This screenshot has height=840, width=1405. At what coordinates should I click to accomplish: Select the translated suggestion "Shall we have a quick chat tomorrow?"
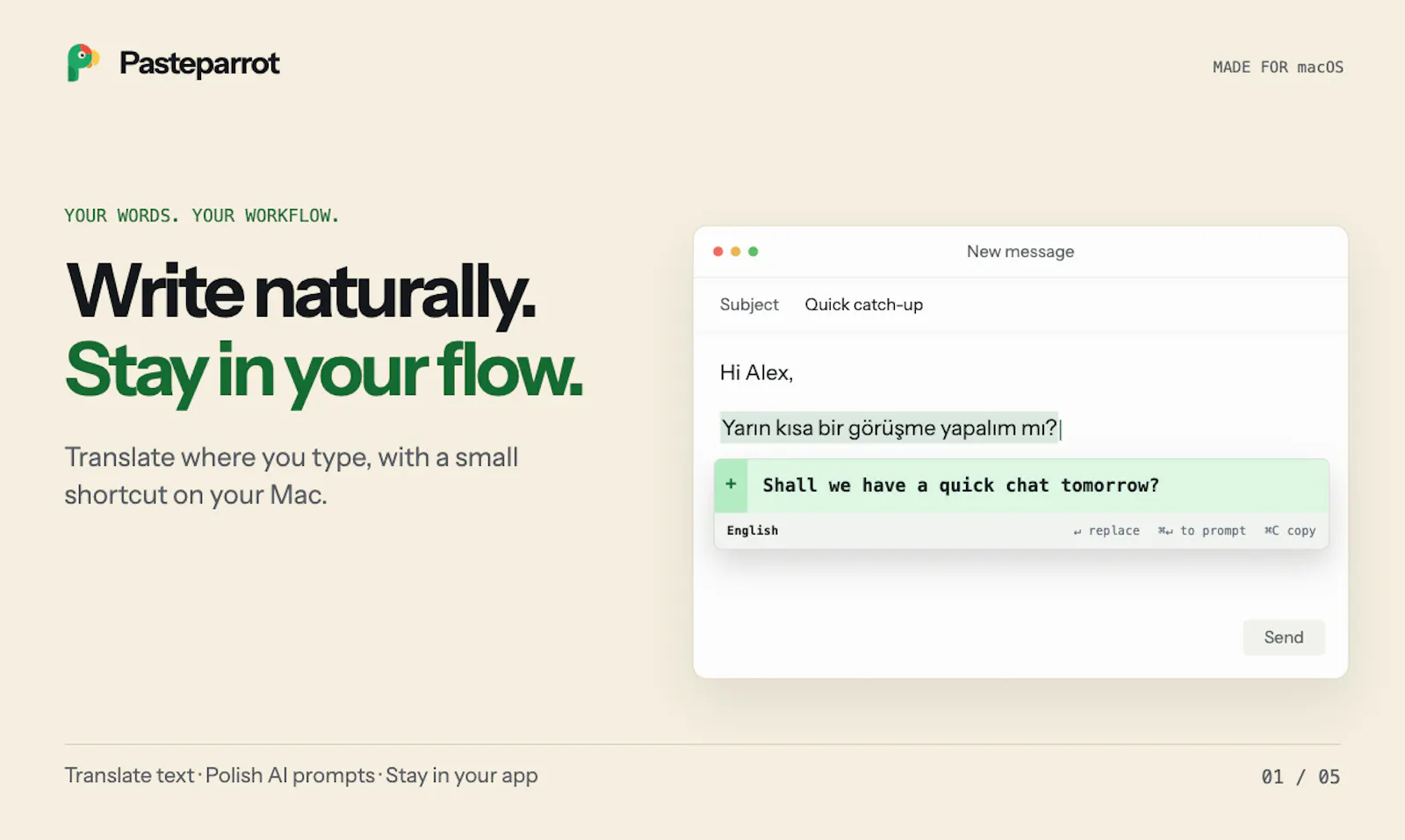961,485
